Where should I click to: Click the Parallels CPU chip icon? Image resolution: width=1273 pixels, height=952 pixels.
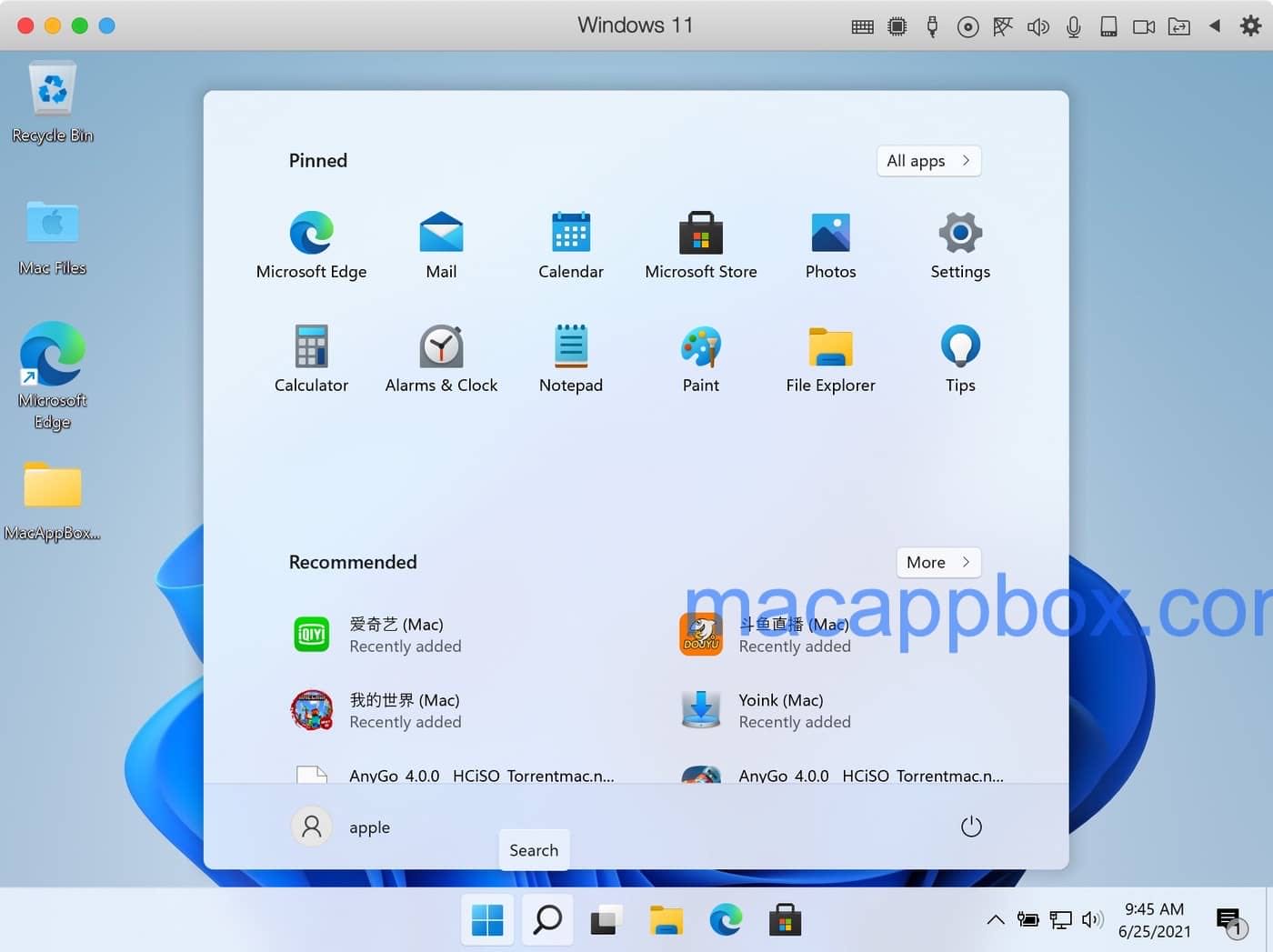point(897,26)
